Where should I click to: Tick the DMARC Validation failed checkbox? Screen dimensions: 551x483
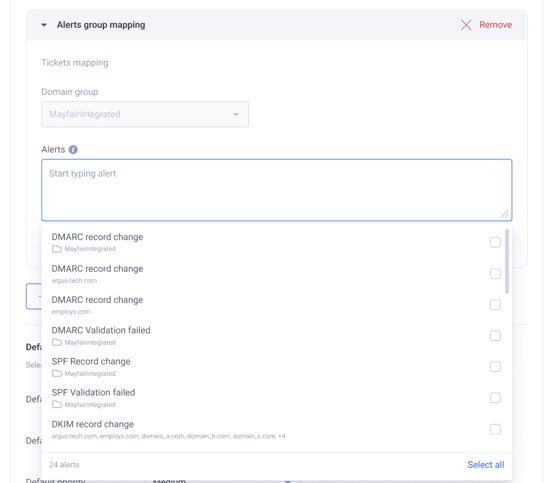tap(495, 336)
